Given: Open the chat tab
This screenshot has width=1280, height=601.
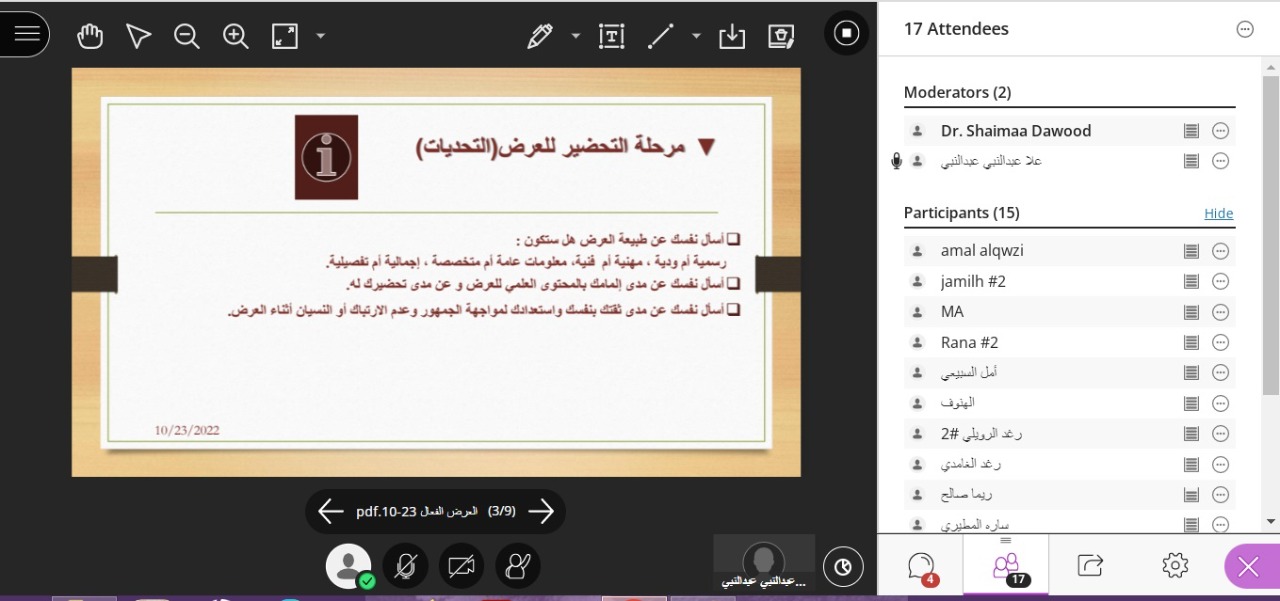Looking at the screenshot, I should [x=921, y=566].
